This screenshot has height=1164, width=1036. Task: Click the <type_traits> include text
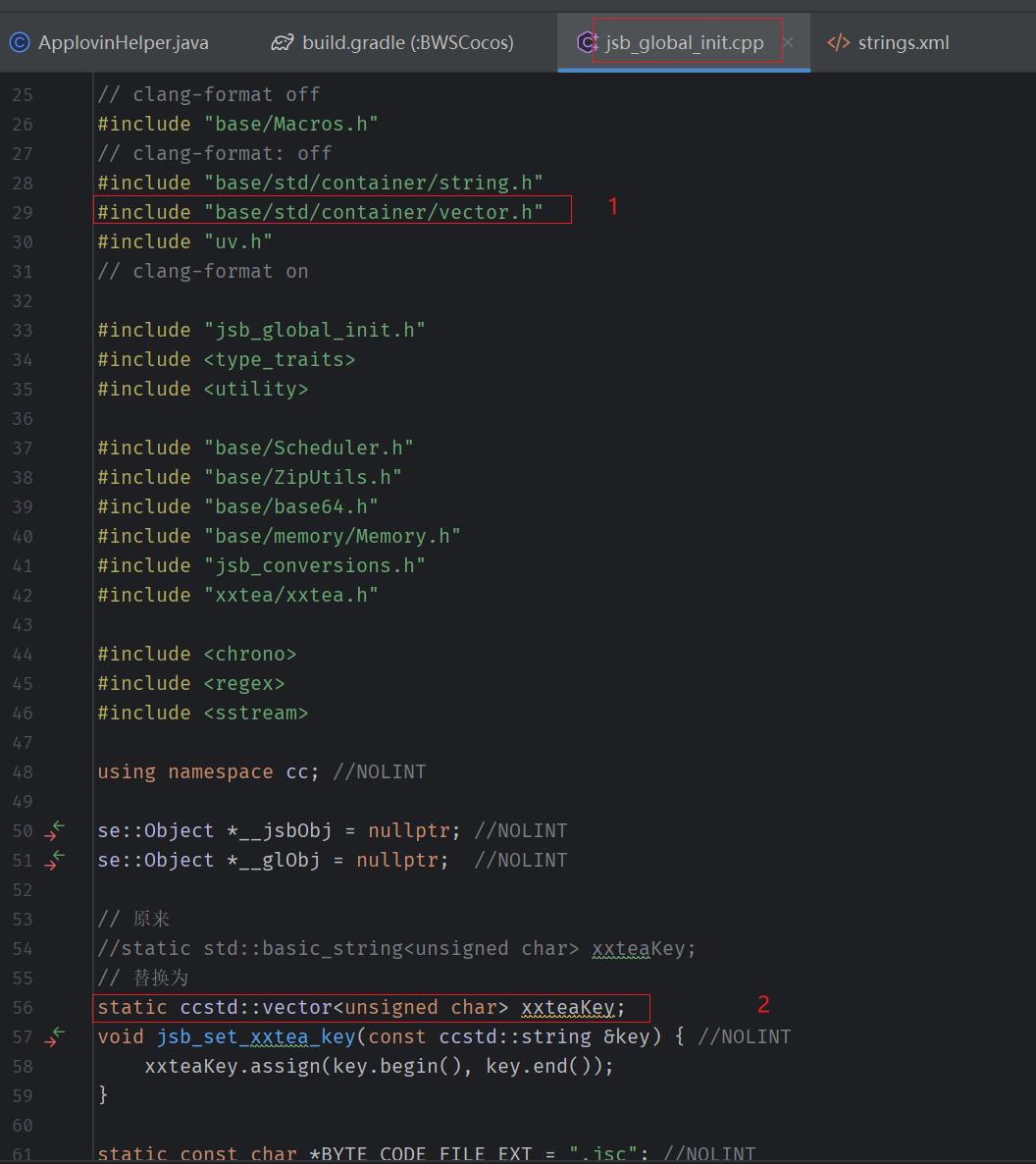280,359
